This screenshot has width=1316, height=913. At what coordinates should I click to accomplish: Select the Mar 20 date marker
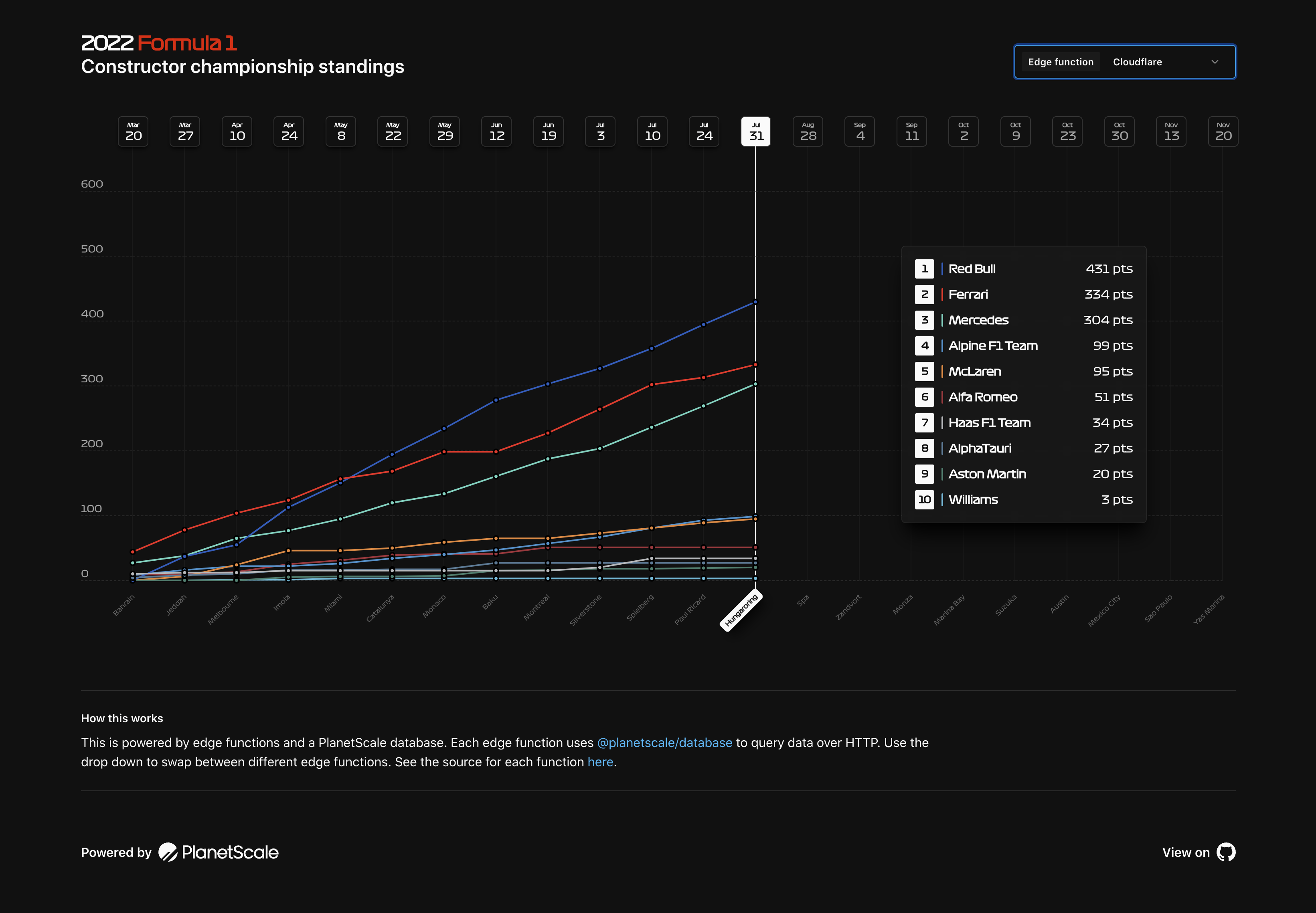132,131
